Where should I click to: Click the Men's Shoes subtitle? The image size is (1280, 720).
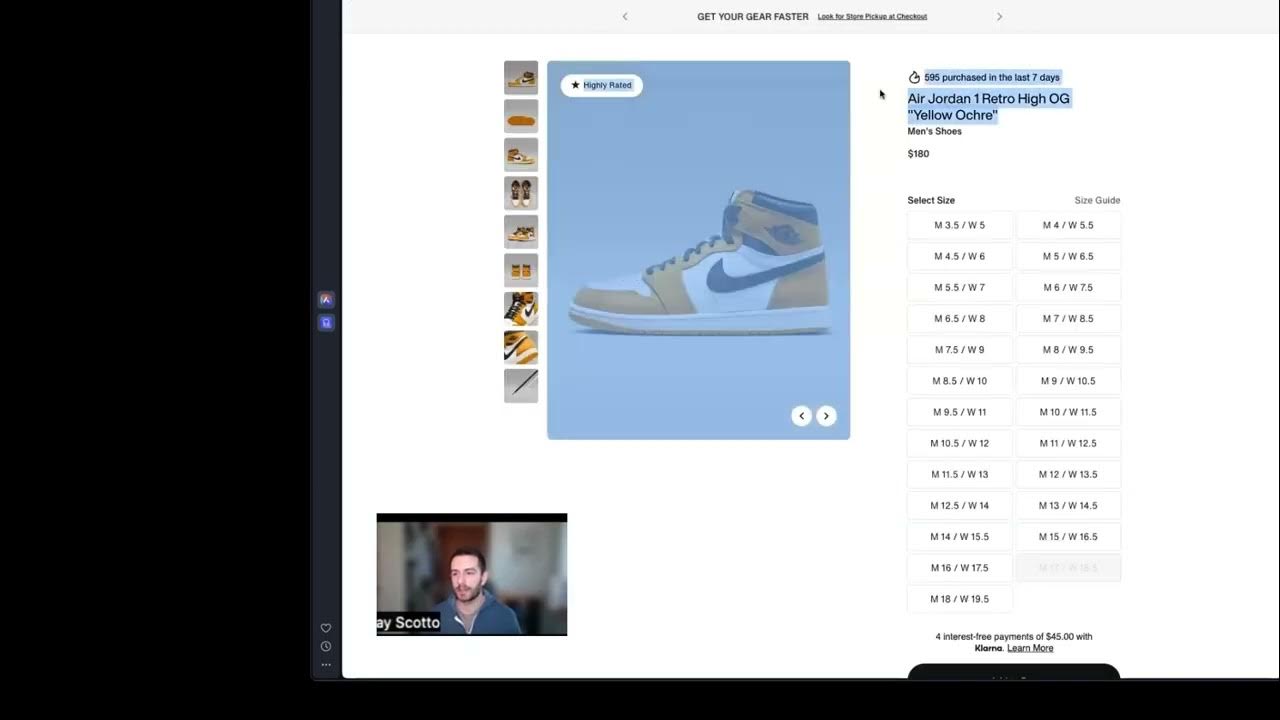tap(934, 131)
